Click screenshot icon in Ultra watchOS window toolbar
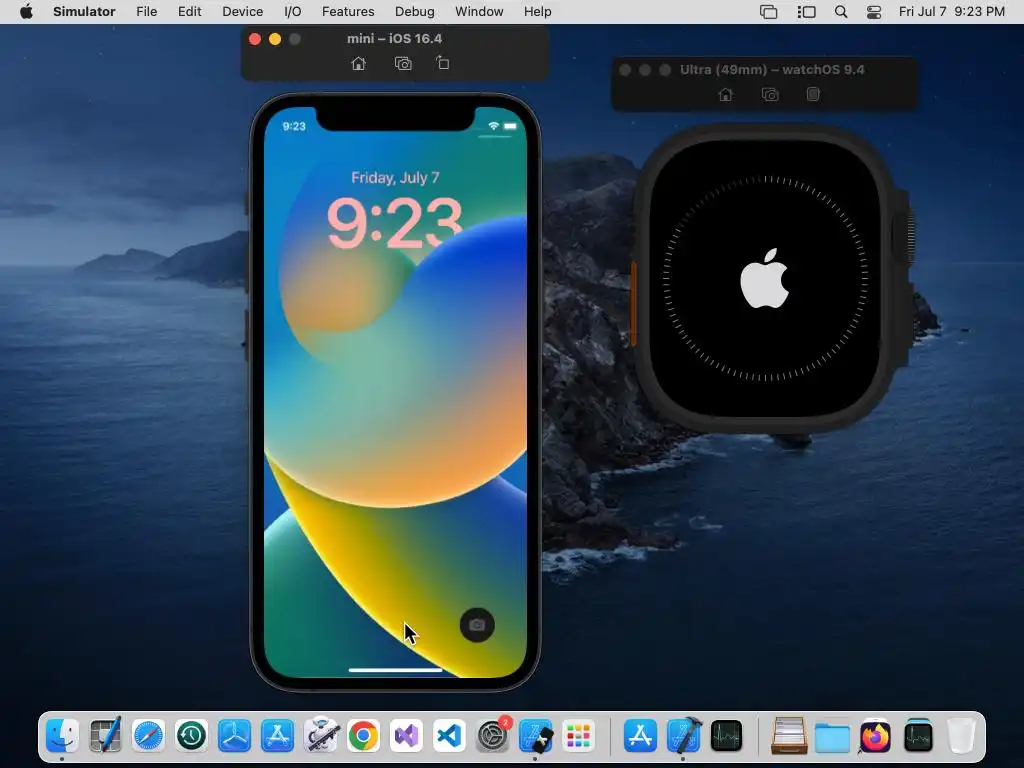 770,95
